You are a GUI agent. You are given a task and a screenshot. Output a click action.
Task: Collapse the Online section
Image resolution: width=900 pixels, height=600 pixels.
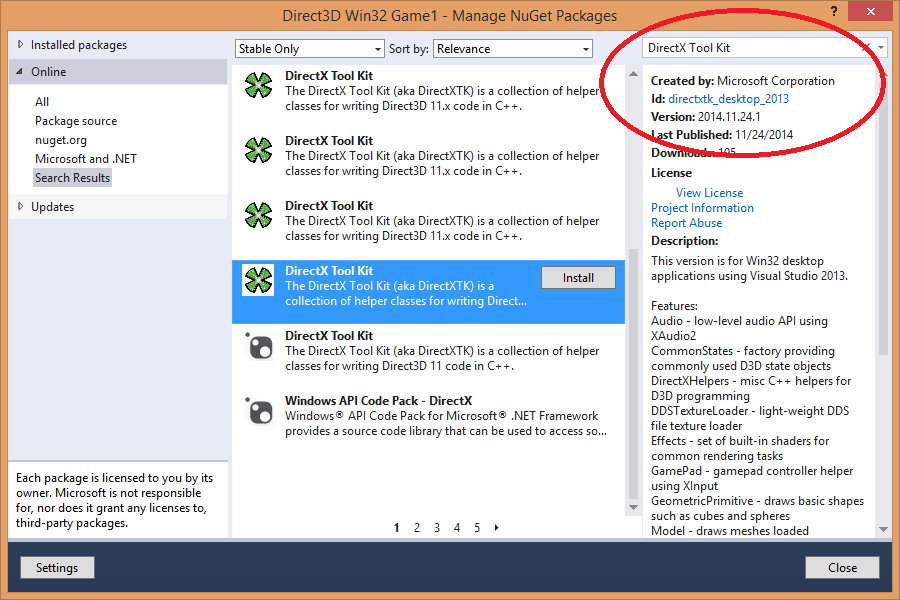pyautogui.click(x=20, y=72)
